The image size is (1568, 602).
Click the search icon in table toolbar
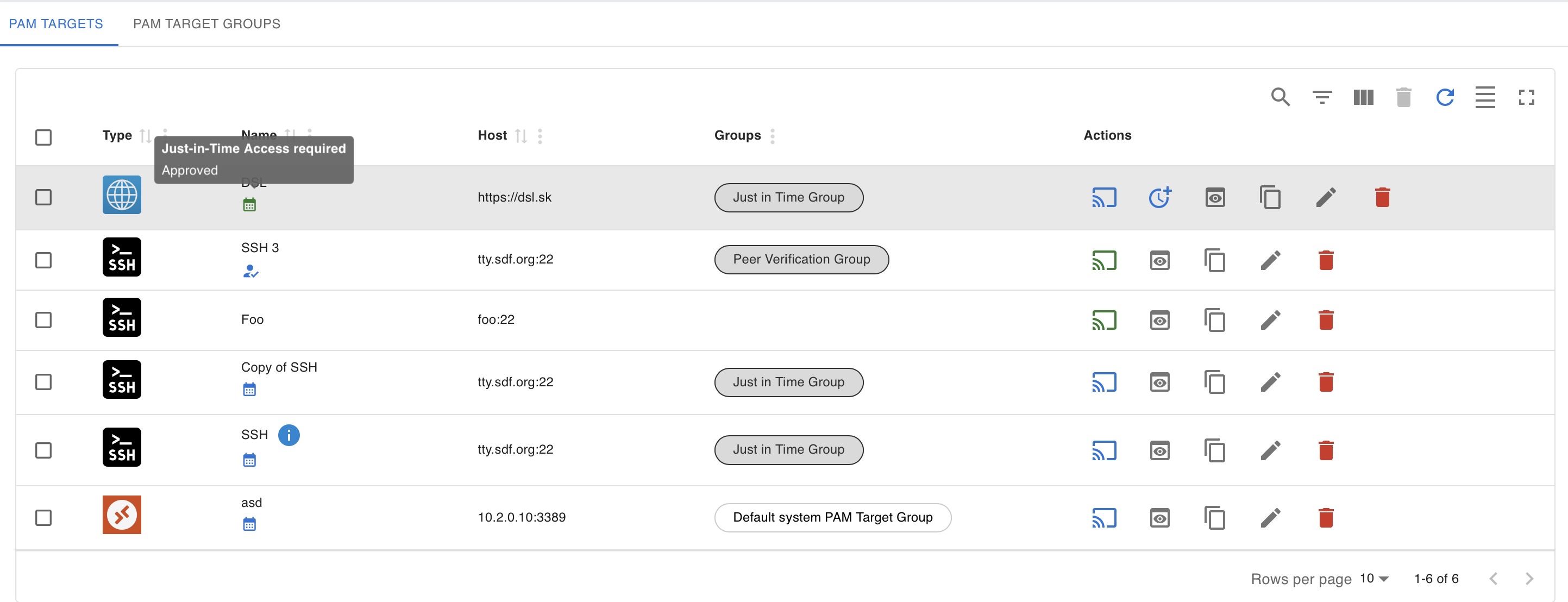click(x=1280, y=97)
